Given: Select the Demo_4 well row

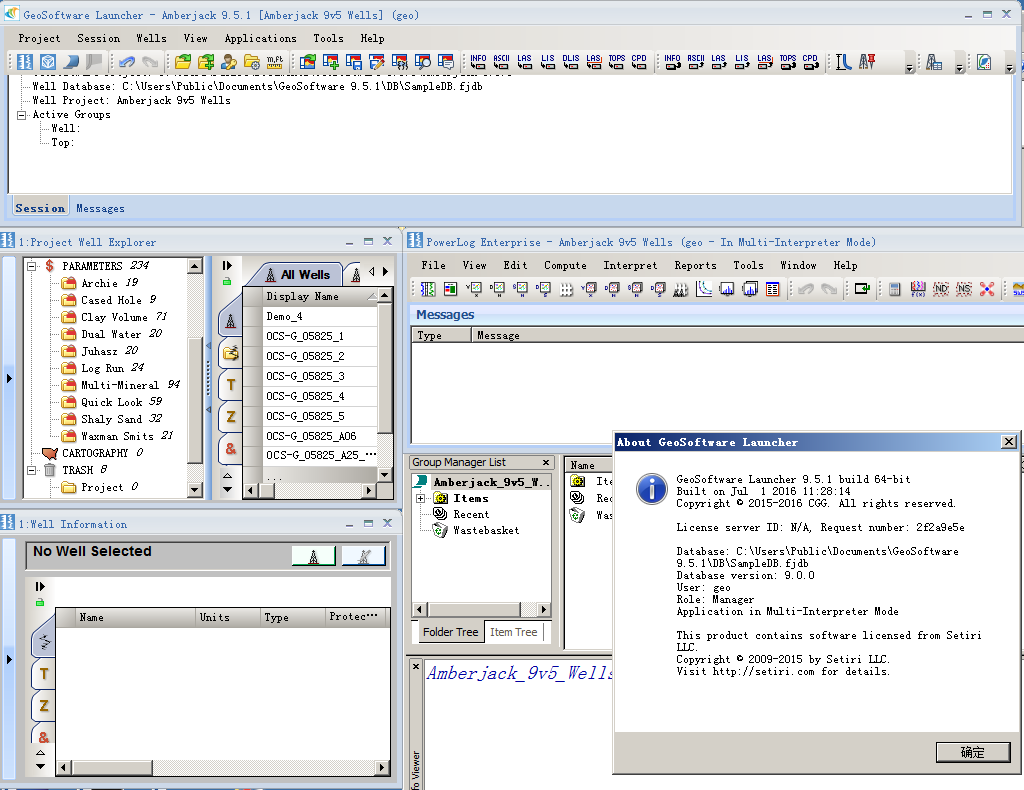Looking at the screenshot, I should pyautogui.click(x=320, y=317).
